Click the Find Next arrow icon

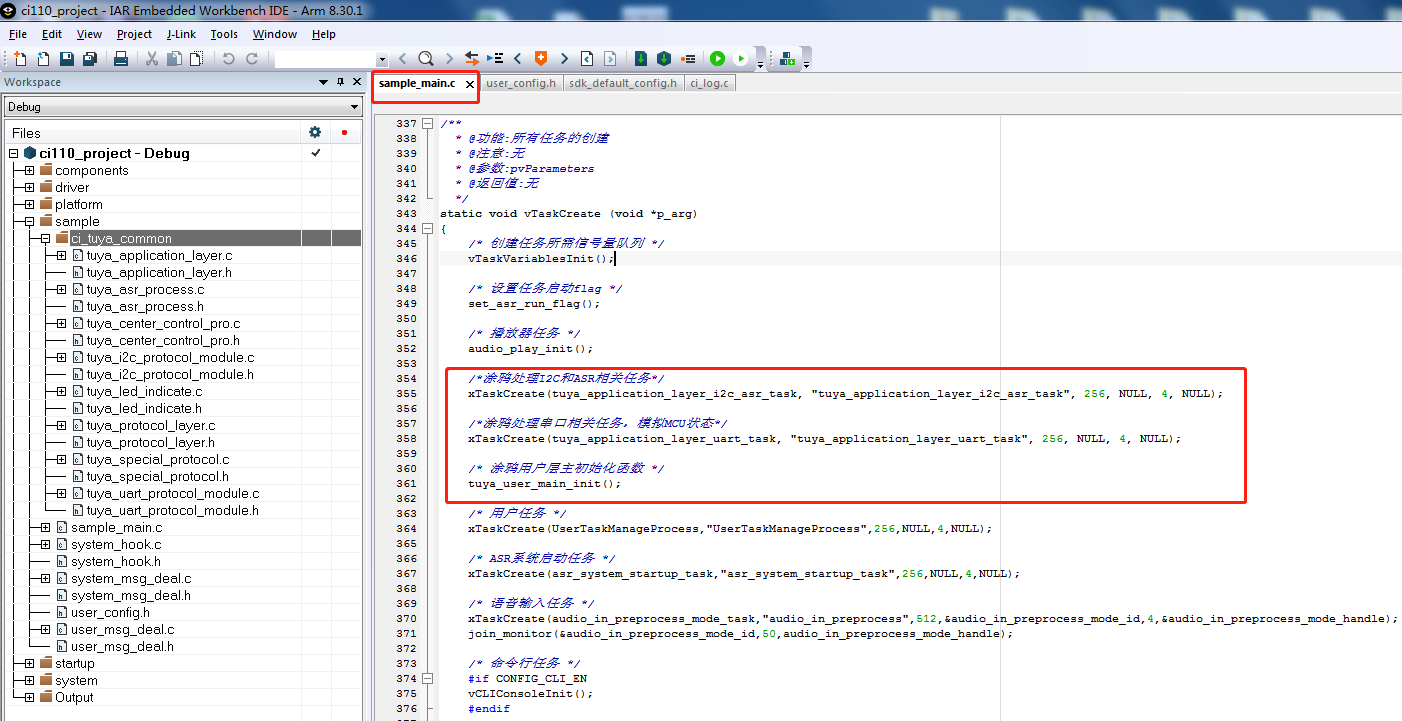point(449,59)
